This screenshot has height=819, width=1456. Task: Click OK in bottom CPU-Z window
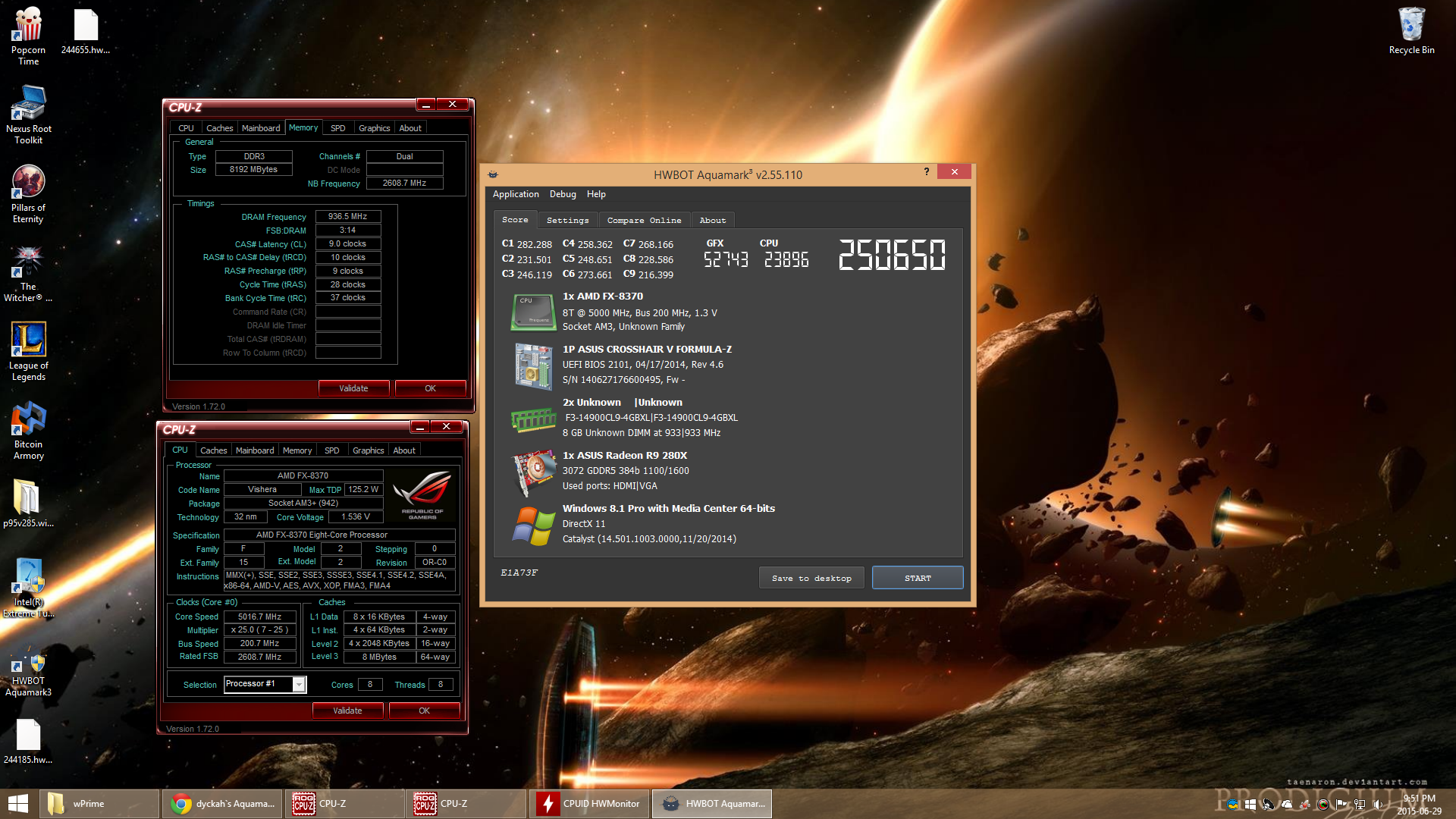[x=424, y=711]
